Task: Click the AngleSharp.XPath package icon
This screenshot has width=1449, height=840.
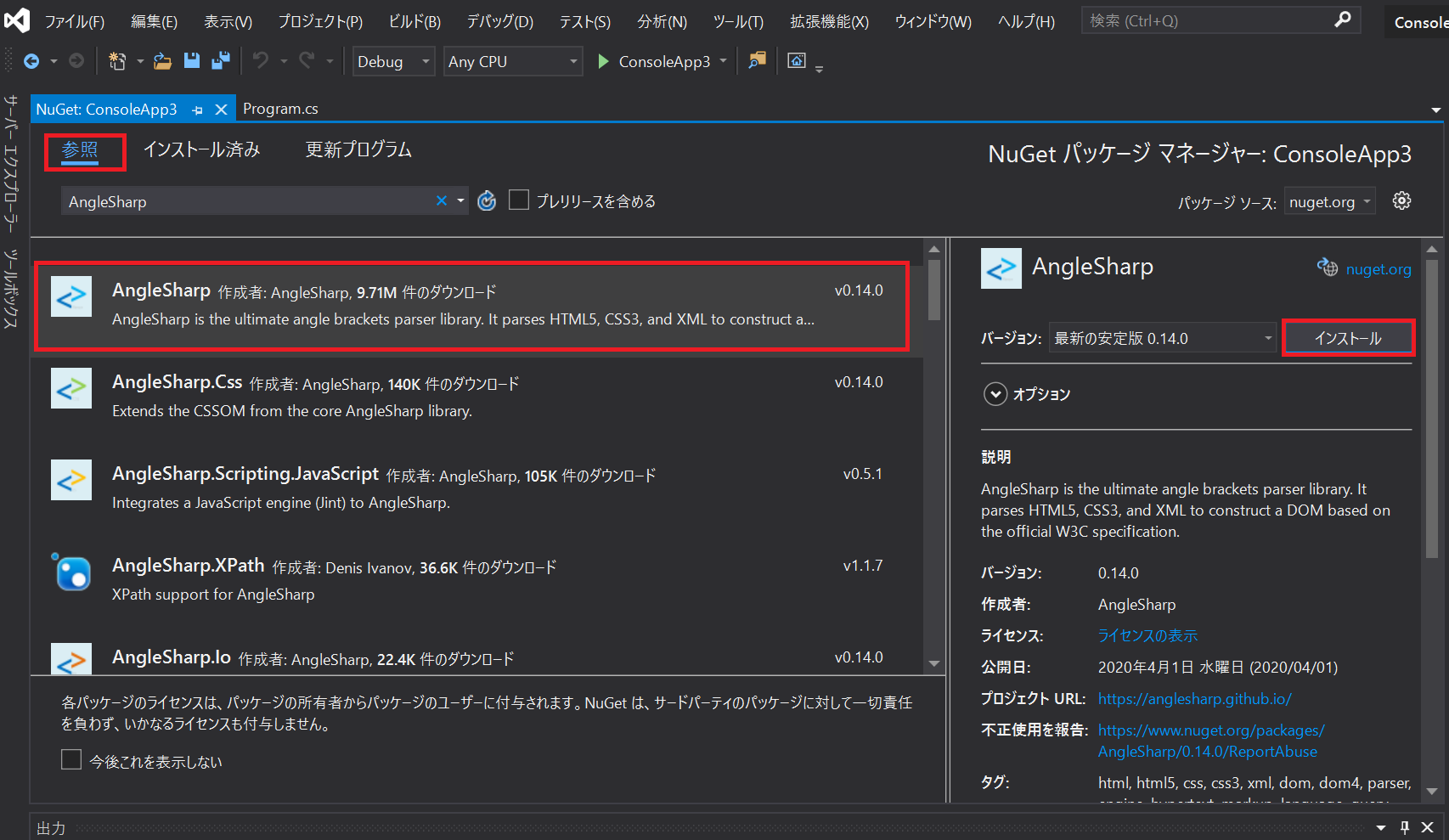Action: pyautogui.click(x=71, y=572)
